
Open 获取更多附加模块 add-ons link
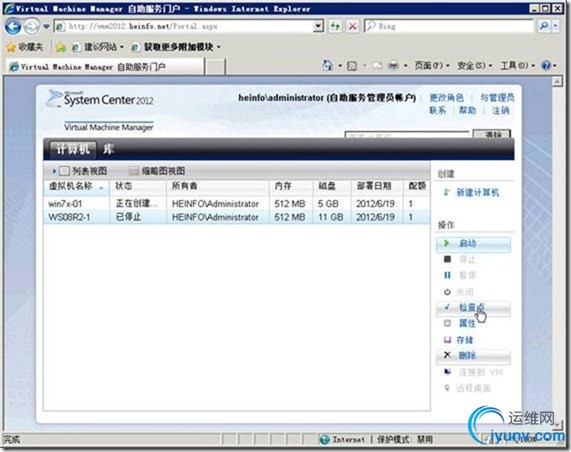click(176, 47)
